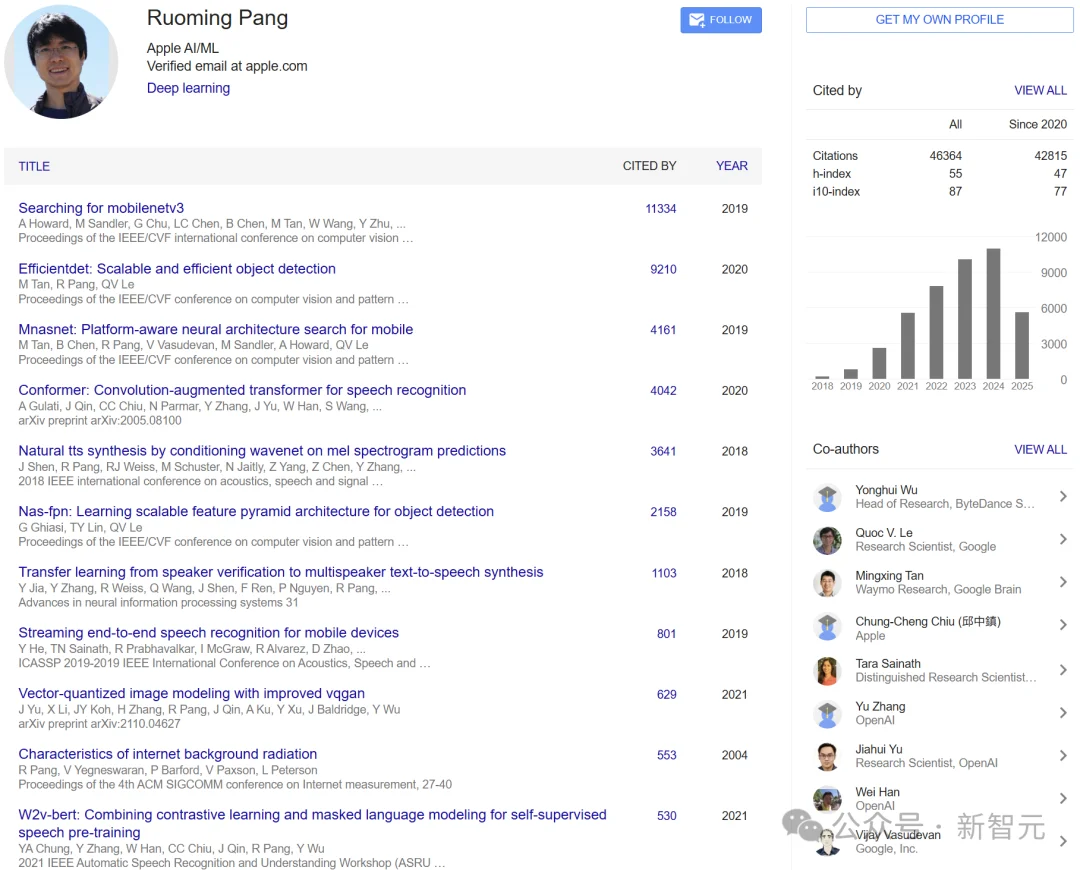This screenshot has height=870, width=1080.
Task: Sort publications by Title column header
Action: [34, 166]
